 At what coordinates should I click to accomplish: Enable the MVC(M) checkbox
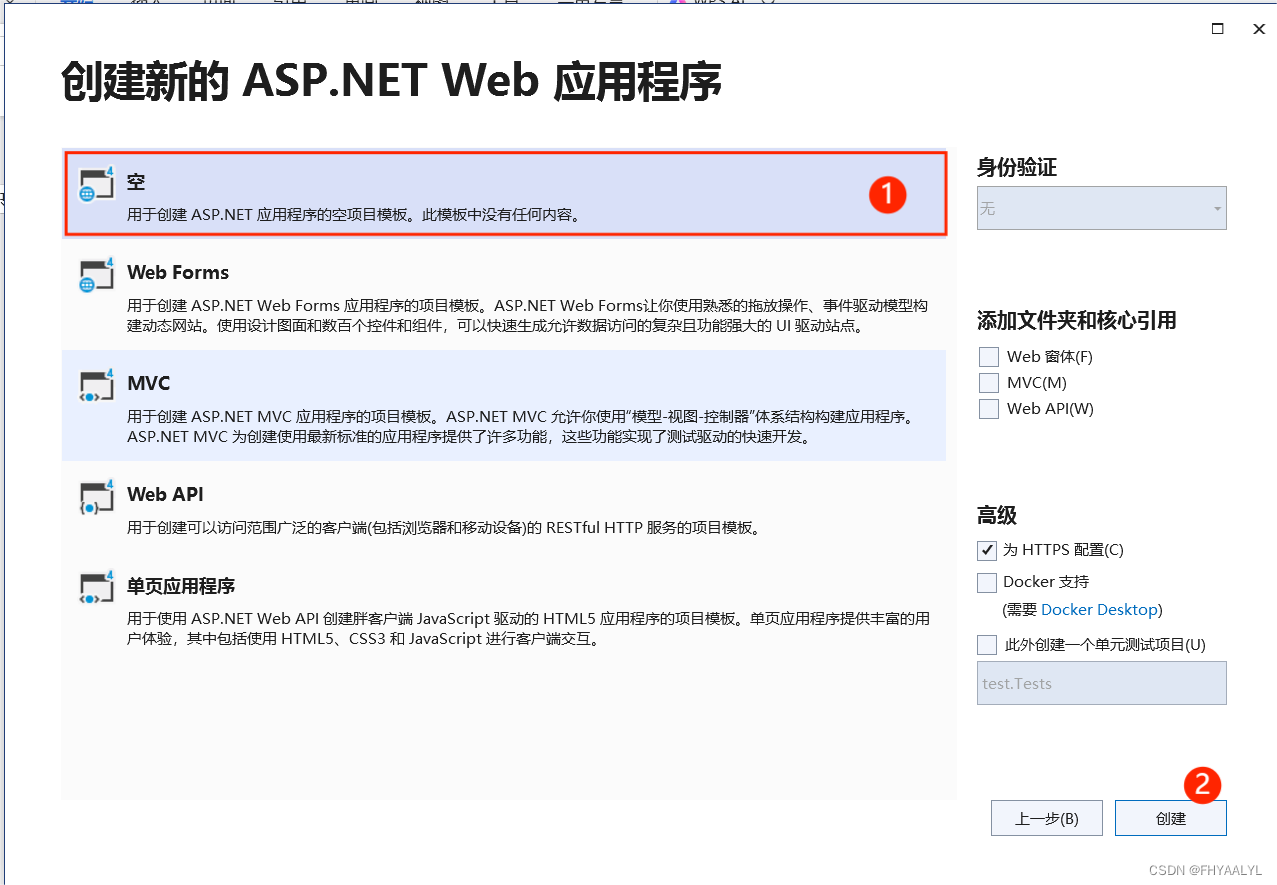(989, 383)
